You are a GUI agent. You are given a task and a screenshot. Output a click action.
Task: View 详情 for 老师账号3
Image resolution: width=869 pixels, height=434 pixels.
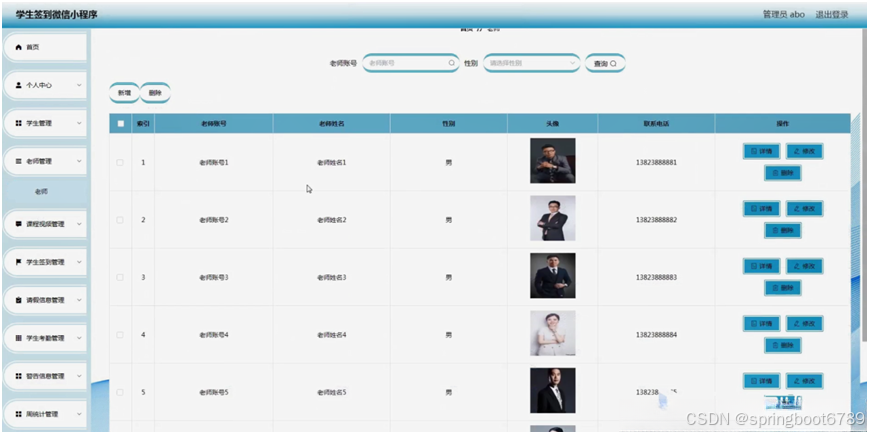(x=761, y=266)
